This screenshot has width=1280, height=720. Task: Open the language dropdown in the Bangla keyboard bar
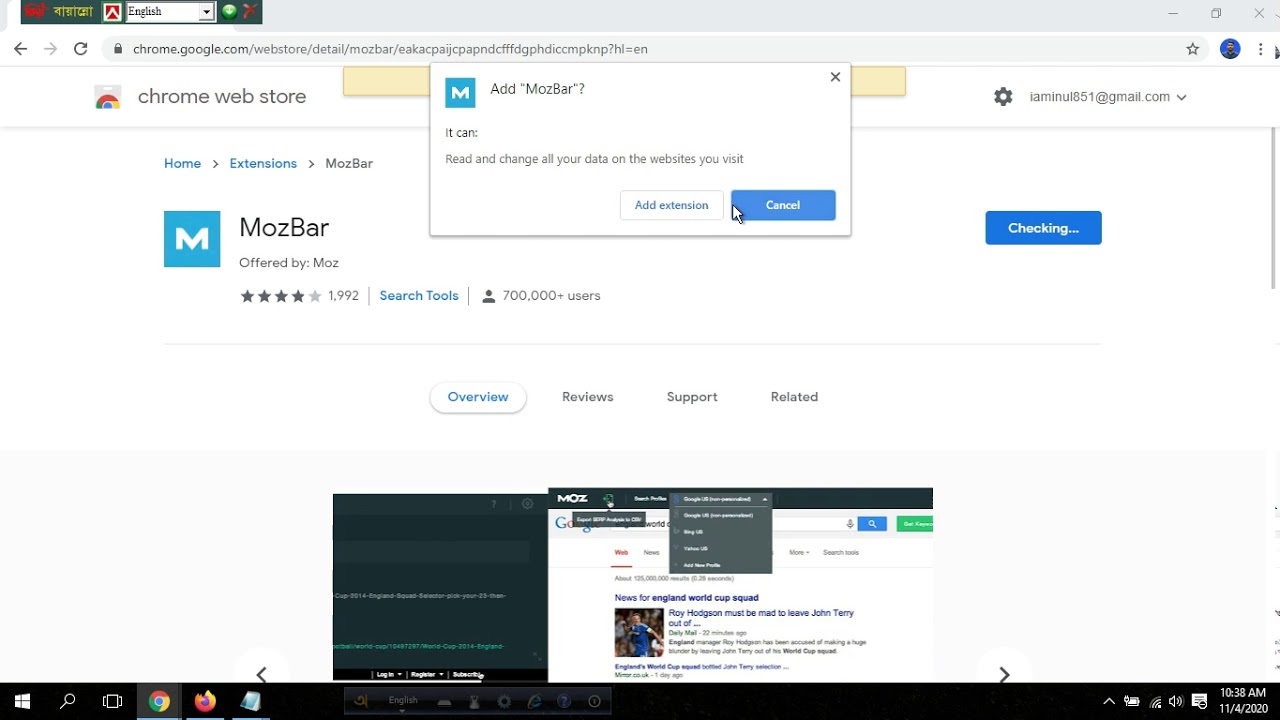coord(206,12)
